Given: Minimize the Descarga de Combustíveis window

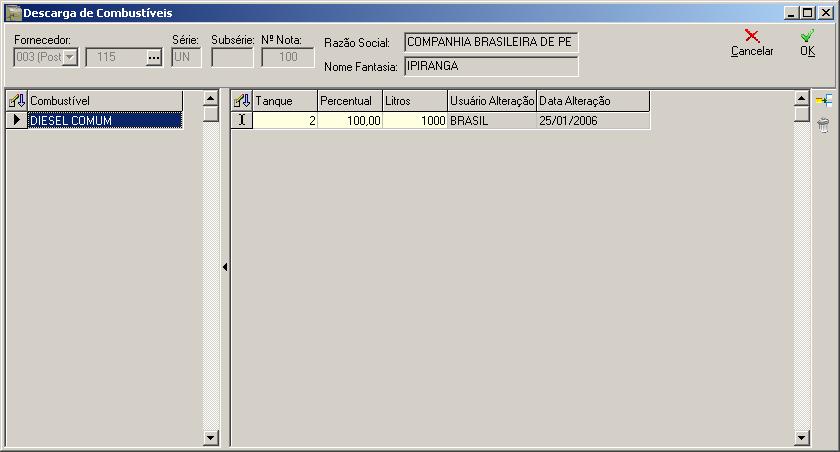Looking at the screenshot, I should (x=792, y=13).
